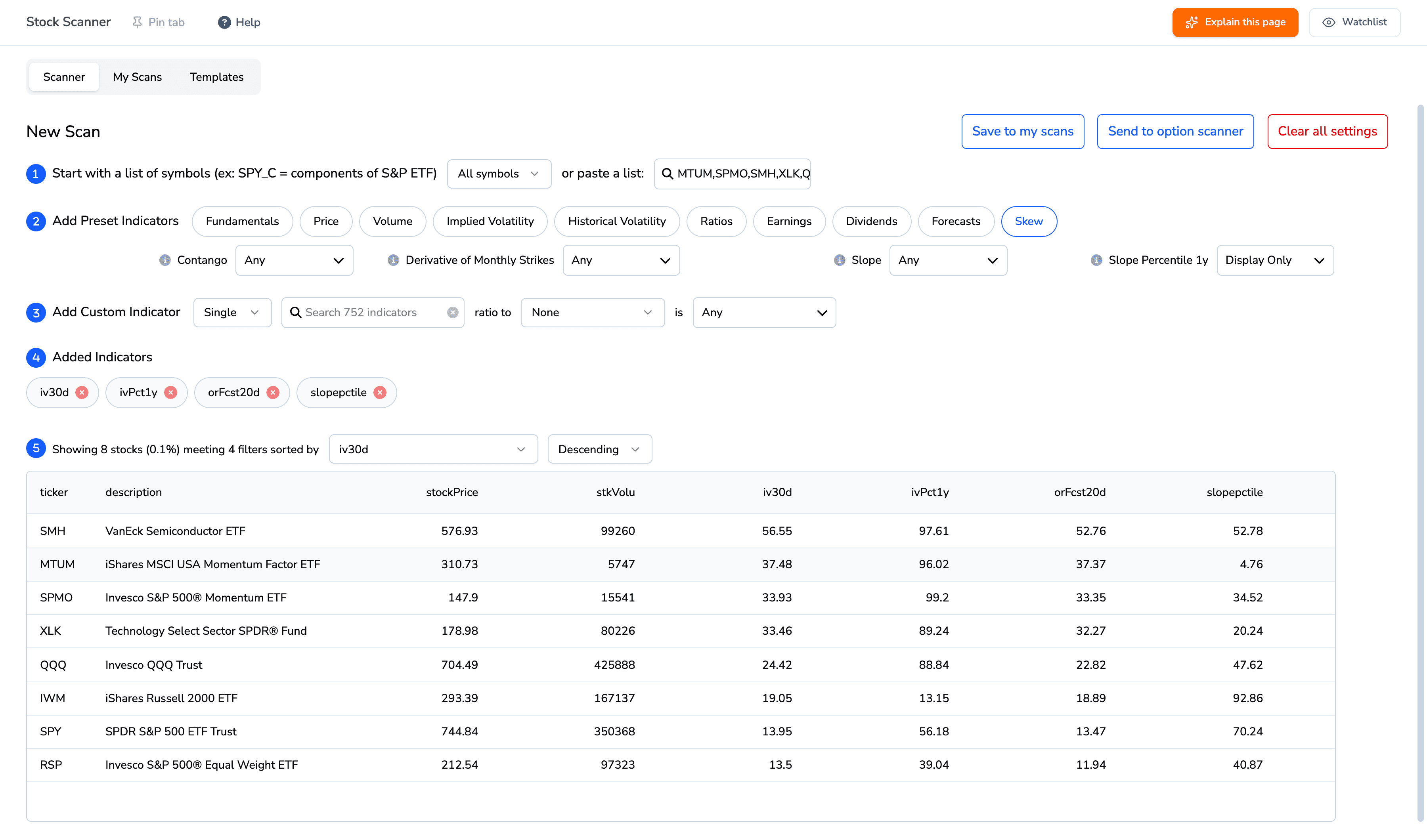The width and height of the screenshot is (1427, 840).
Task: Click the magnifier in the paste list field
Action: [668, 174]
